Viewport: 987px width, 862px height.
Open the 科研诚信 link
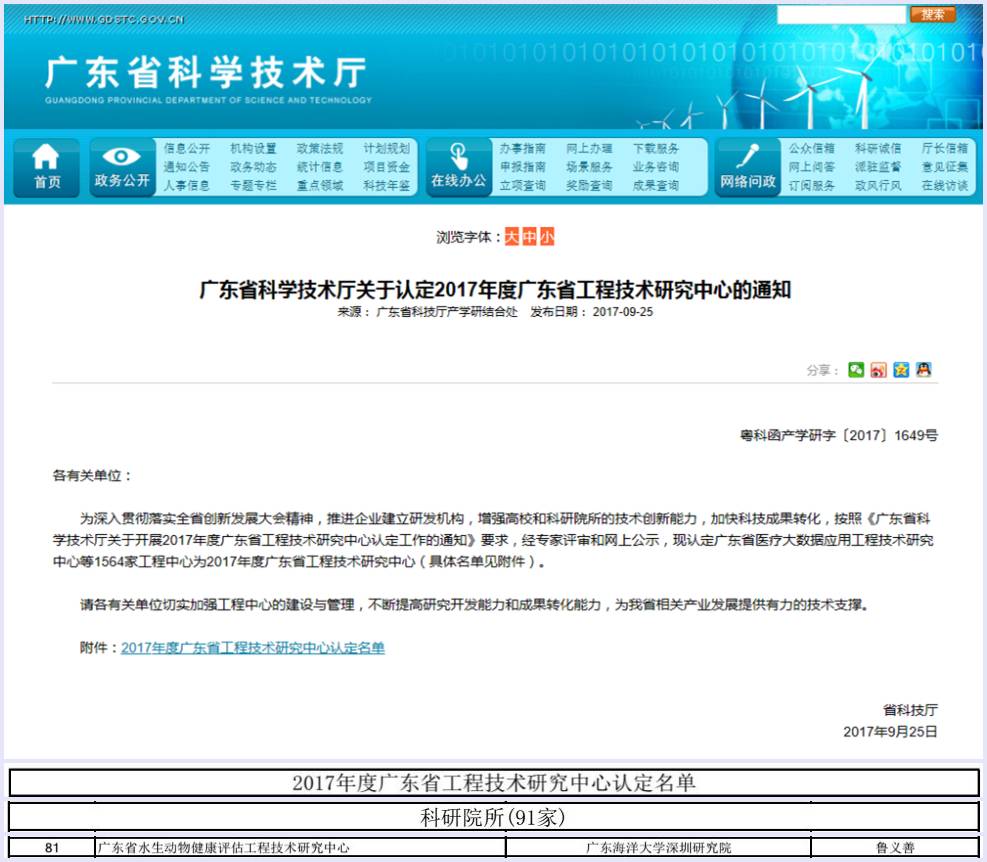tap(878, 149)
